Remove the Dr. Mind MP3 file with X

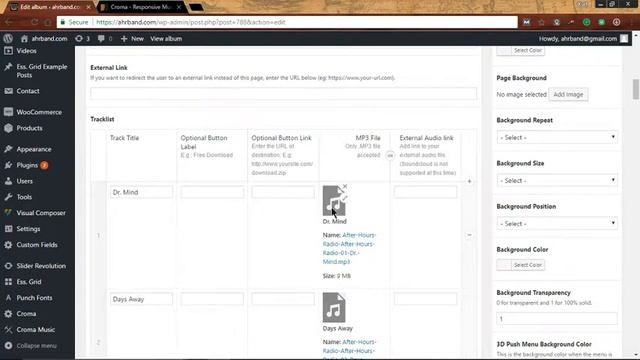[345, 187]
